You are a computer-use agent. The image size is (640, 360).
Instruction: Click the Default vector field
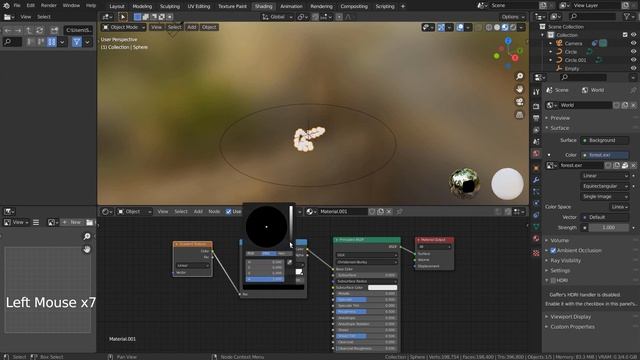[604, 217]
